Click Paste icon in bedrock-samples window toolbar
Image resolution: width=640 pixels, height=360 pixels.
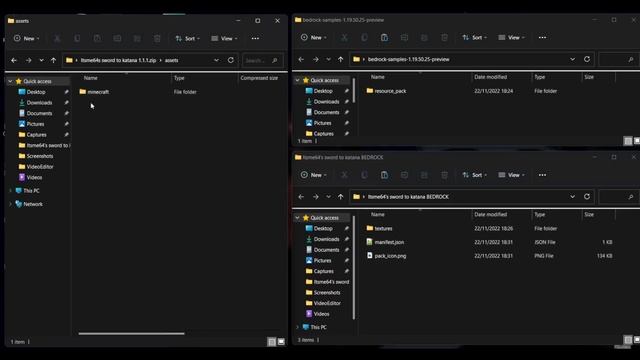click(384, 38)
